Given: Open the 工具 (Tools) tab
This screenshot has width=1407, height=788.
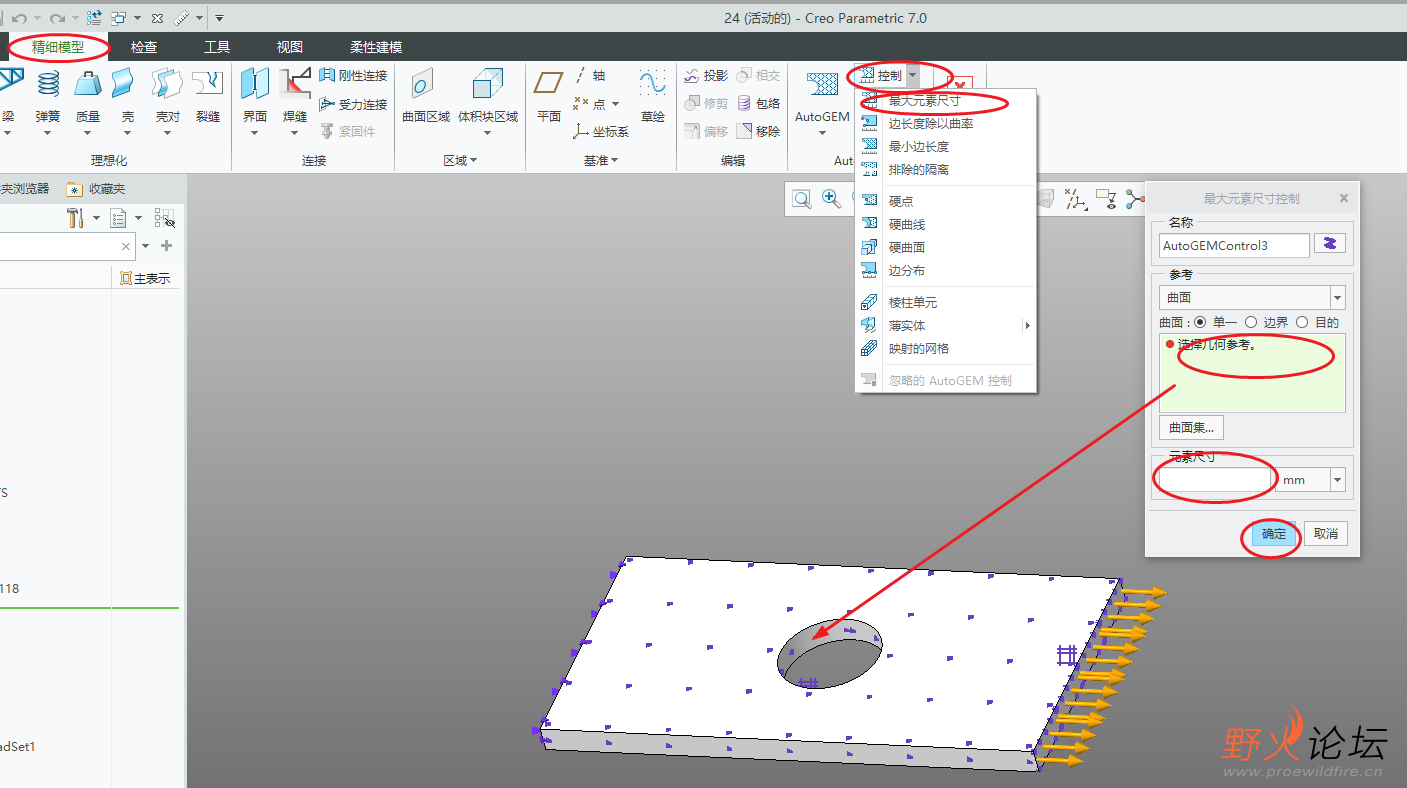Looking at the screenshot, I should 217,47.
